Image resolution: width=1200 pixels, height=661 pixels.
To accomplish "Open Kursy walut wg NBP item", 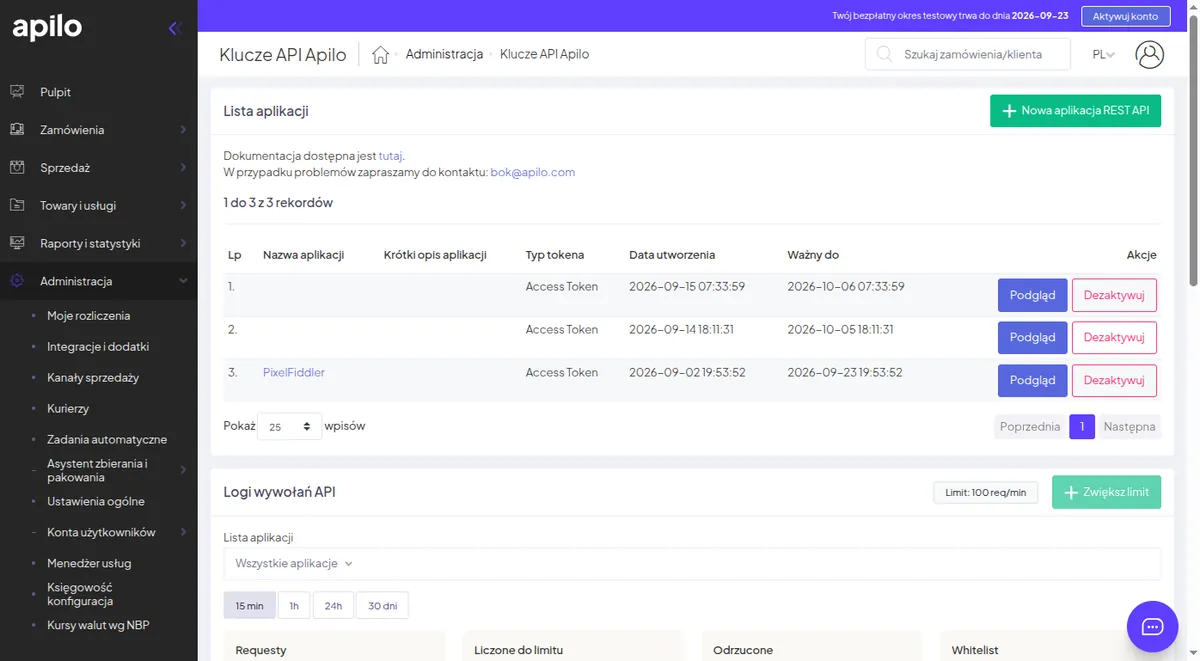I will tap(98, 625).
